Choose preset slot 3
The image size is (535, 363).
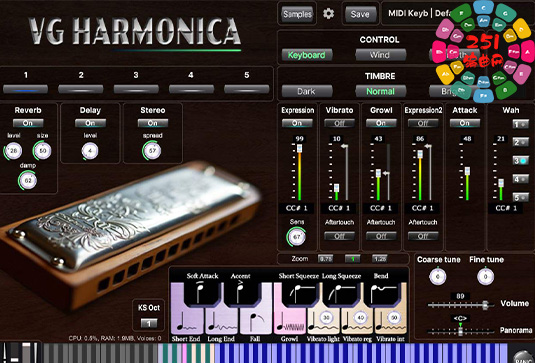pos(136,89)
